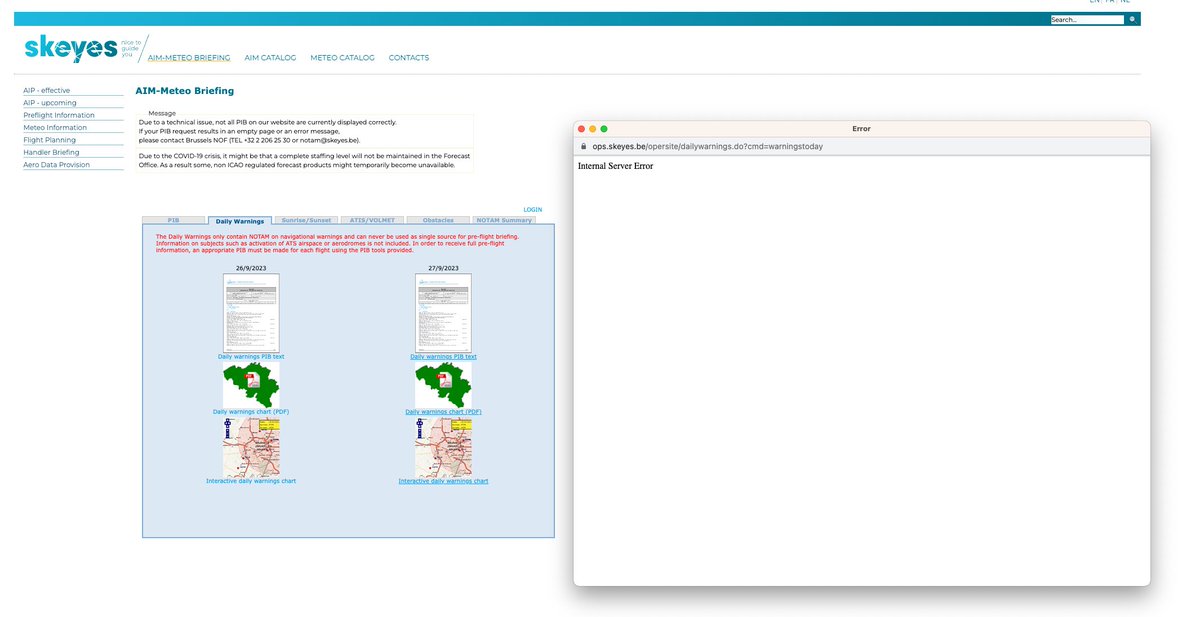1200x617 pixels.
Task: Open the NOTAM Summary tab
Action: tap(504, 220)
